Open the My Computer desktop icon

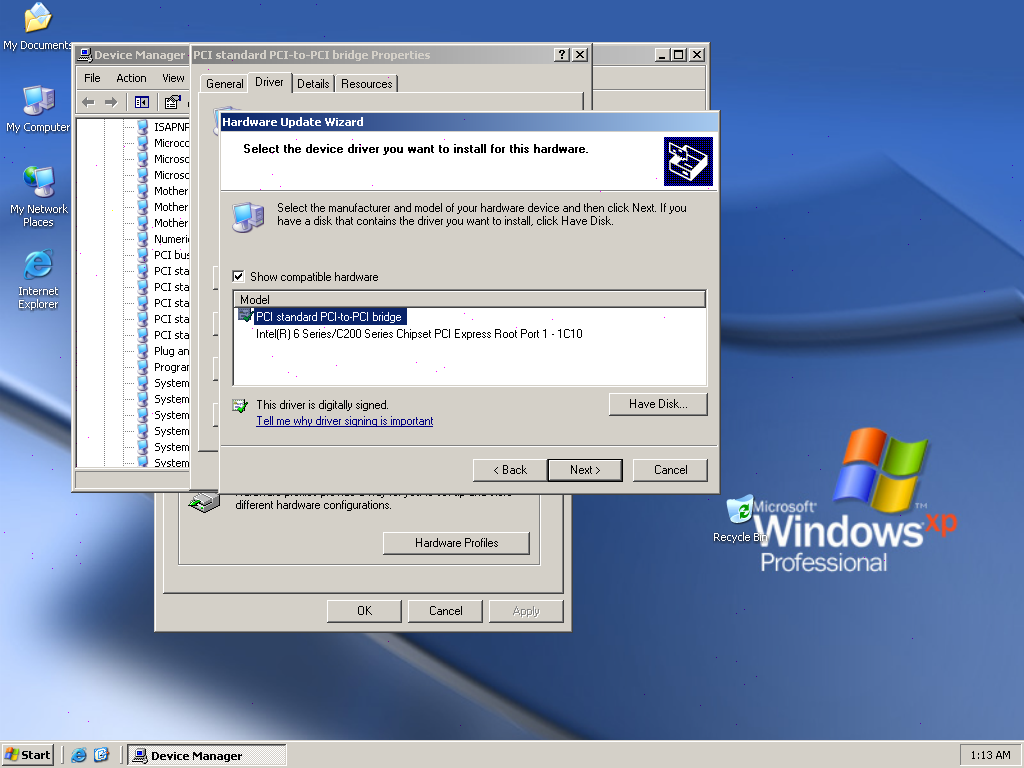point(38,109)
